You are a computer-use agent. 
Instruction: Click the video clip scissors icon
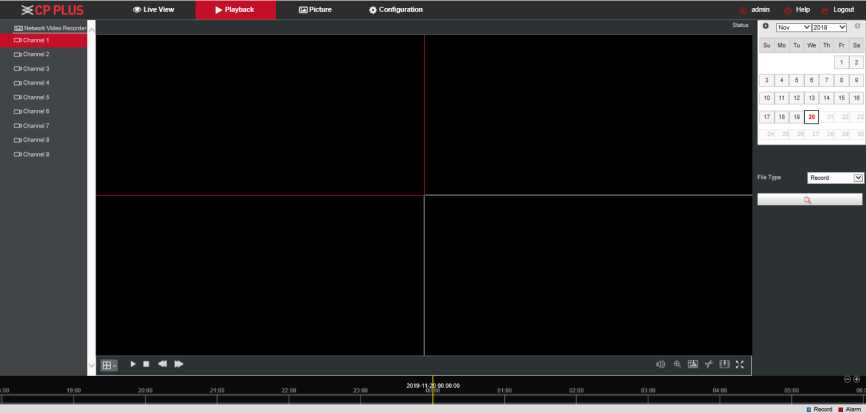click(x=709, y=364)
